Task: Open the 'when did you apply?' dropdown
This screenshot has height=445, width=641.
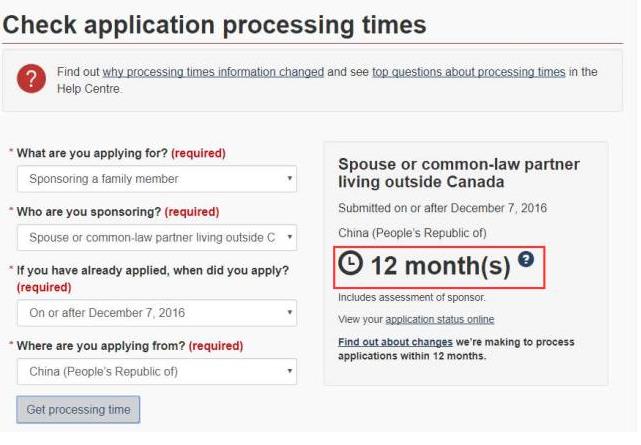Action: pyautogui.click(x=157, y=313)
